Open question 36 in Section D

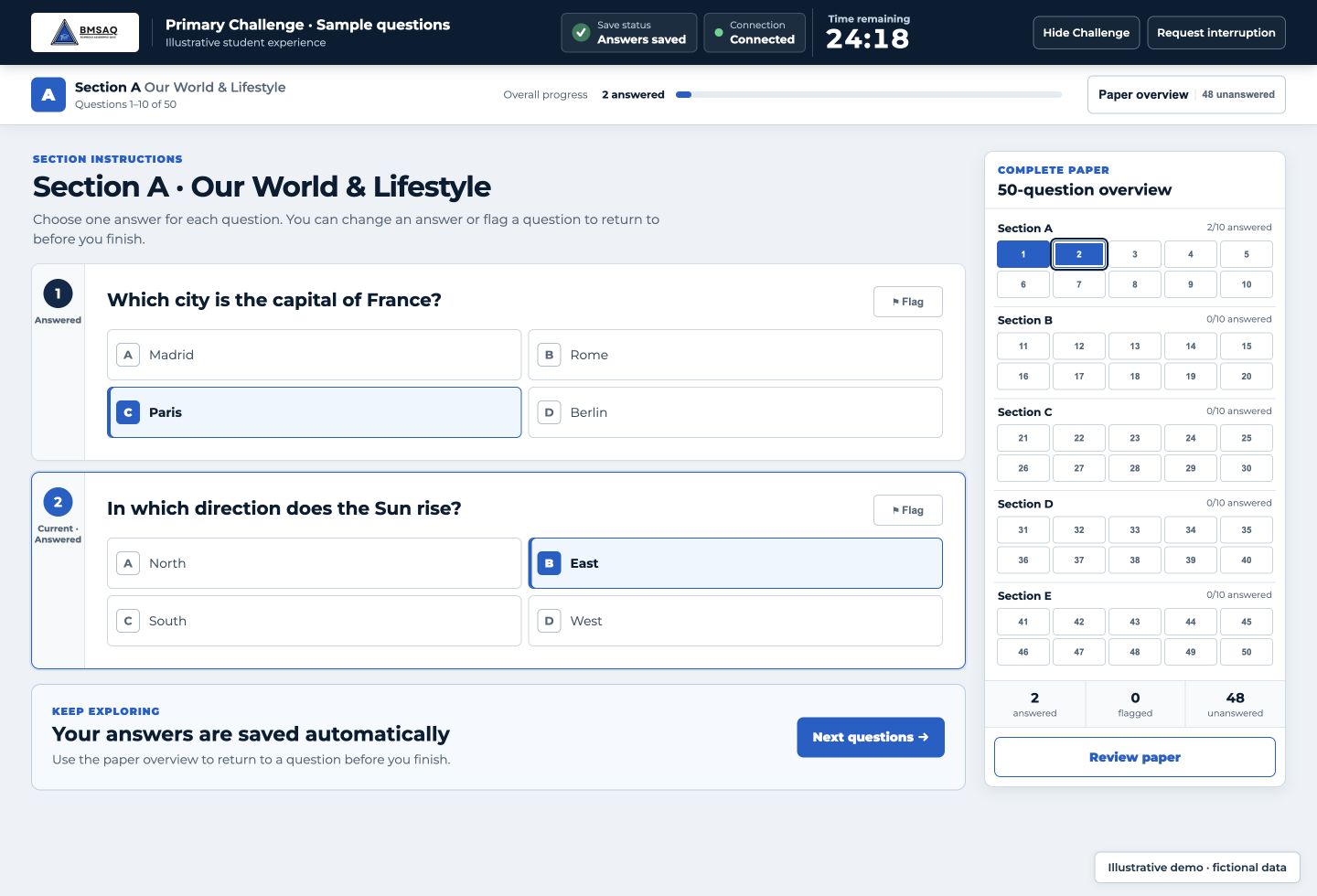coord(1023,560)
